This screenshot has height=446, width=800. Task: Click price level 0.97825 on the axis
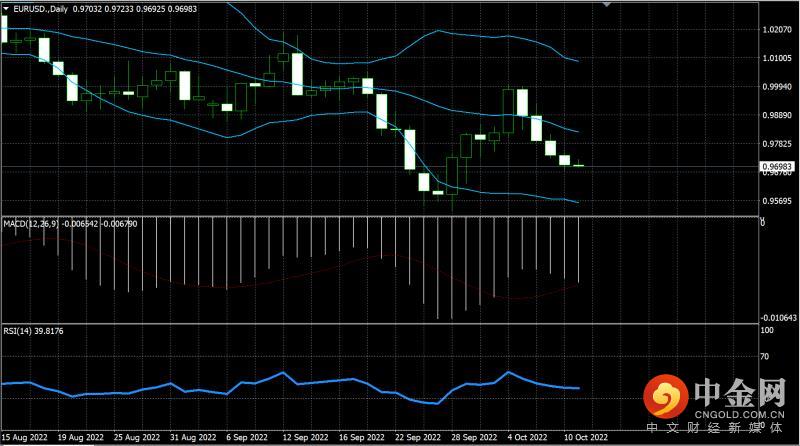(x=777, y=144)
